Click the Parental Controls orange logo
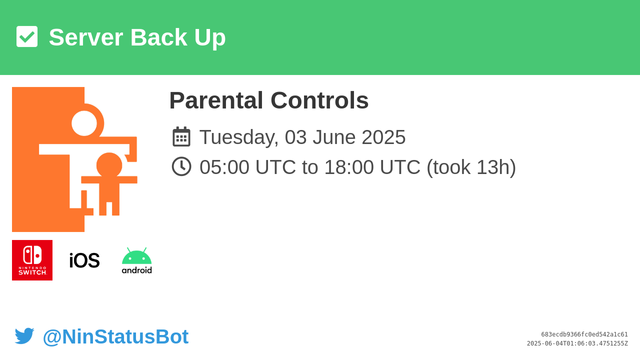The height and width of the screenshot is (360, 640). (74, 159)
